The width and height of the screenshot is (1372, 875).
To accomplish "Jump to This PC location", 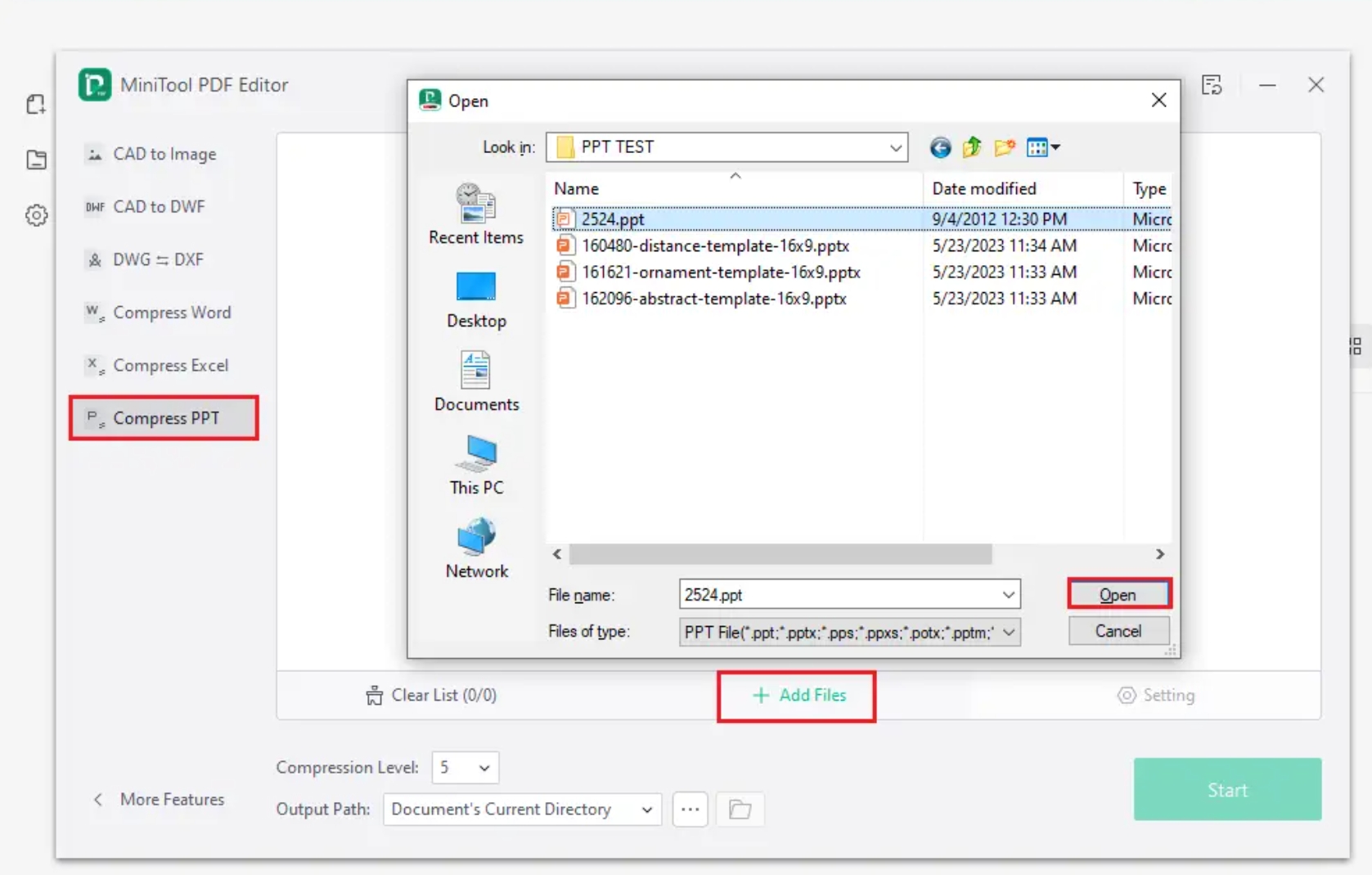I will tap(476, 466).
